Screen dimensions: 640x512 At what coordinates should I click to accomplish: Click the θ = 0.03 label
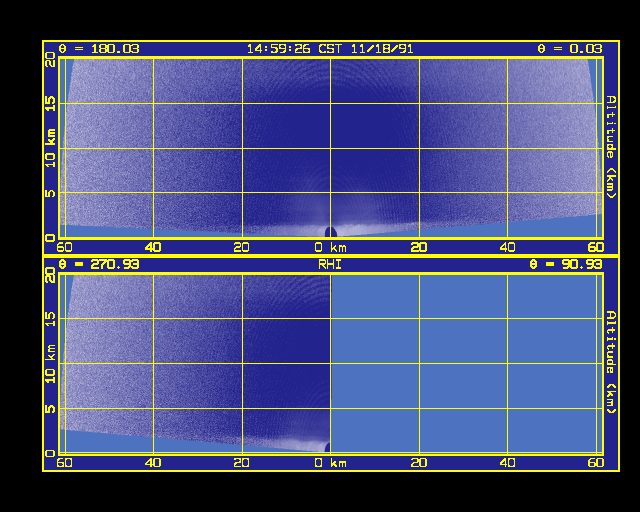pos(569,49)
